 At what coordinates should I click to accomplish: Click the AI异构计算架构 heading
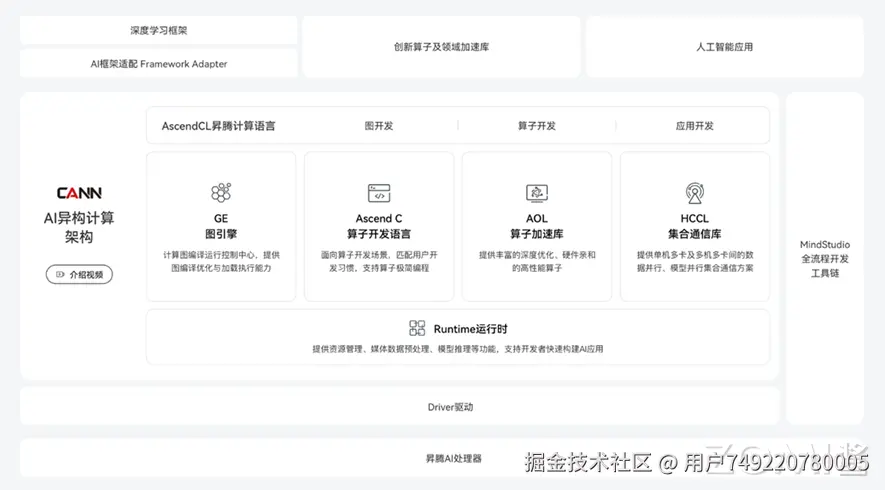pyautogui.click(x=79, y=227)
